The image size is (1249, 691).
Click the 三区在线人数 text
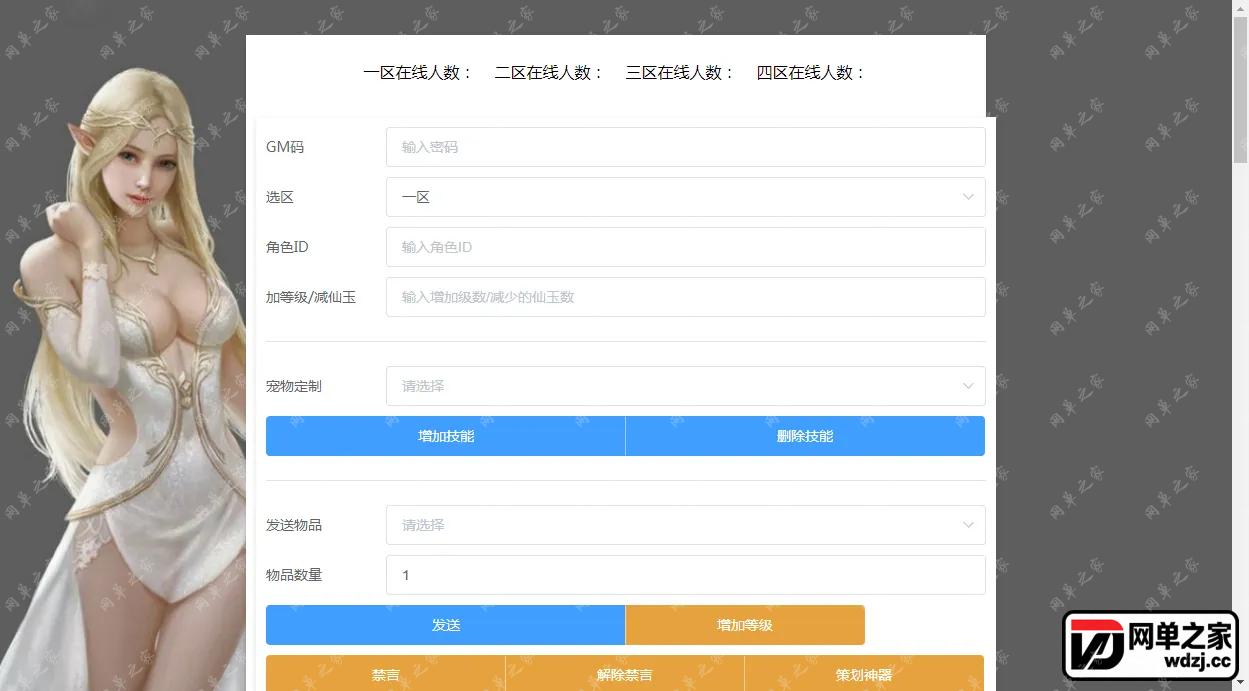point(680,73)
